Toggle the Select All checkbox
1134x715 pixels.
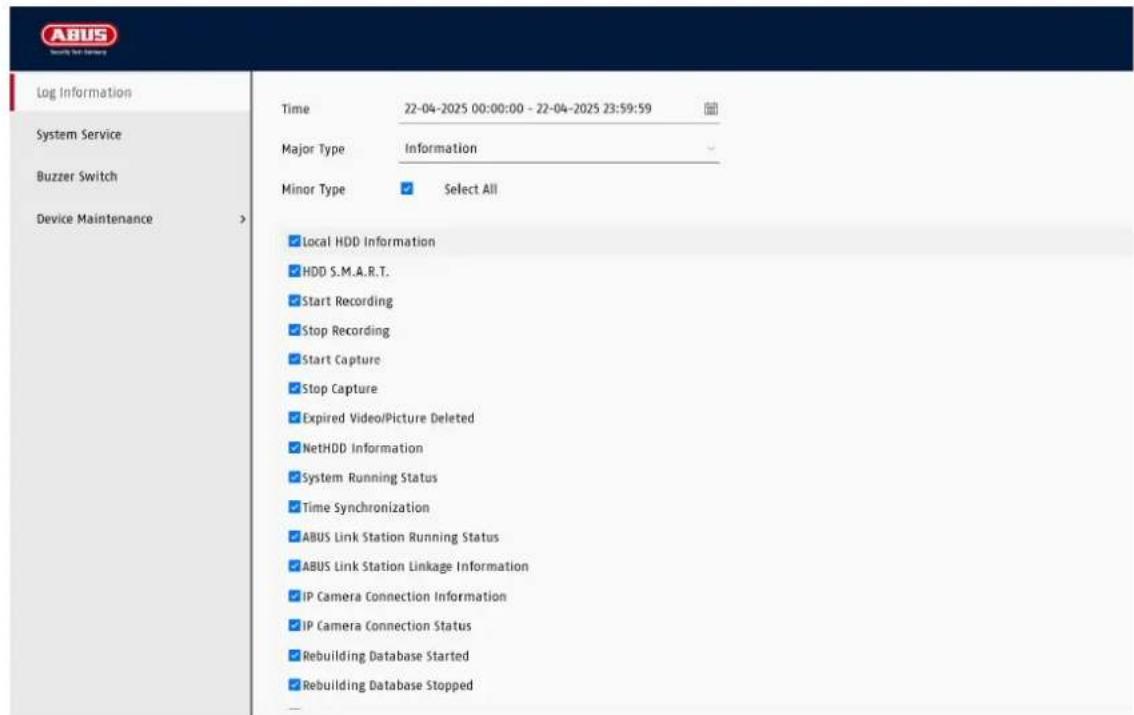407,189
